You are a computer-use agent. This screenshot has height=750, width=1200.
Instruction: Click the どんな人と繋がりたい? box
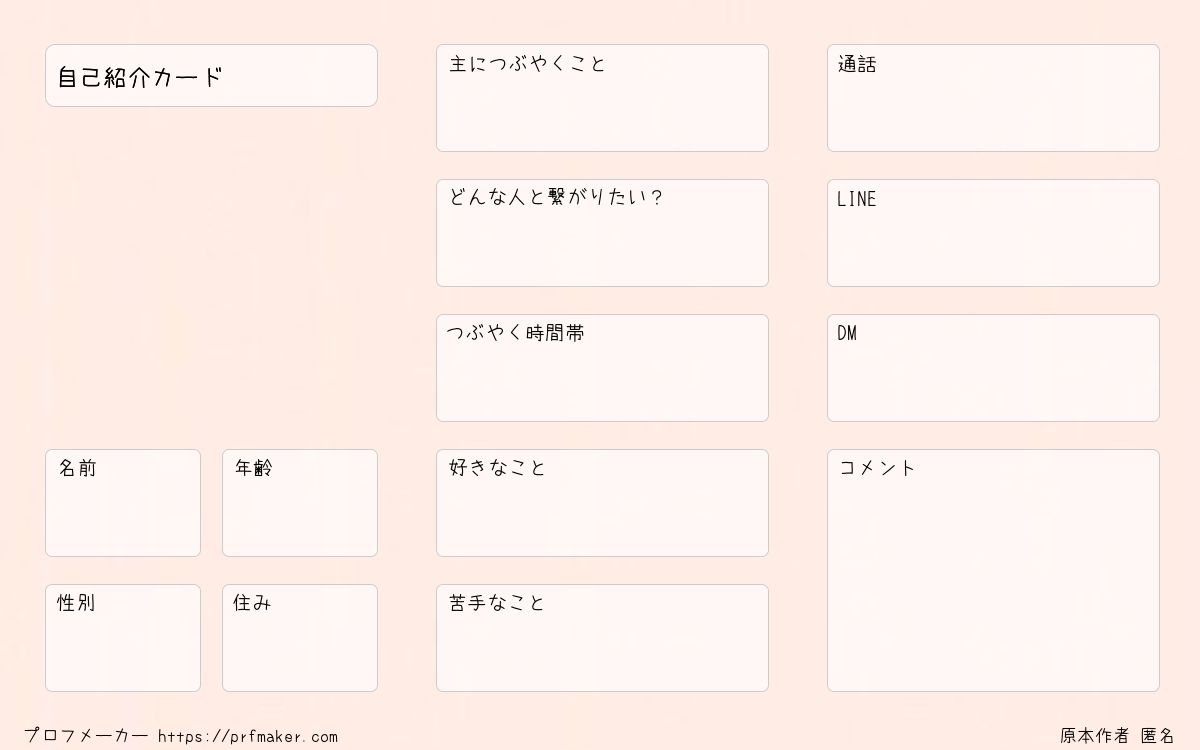pos(602,233)
